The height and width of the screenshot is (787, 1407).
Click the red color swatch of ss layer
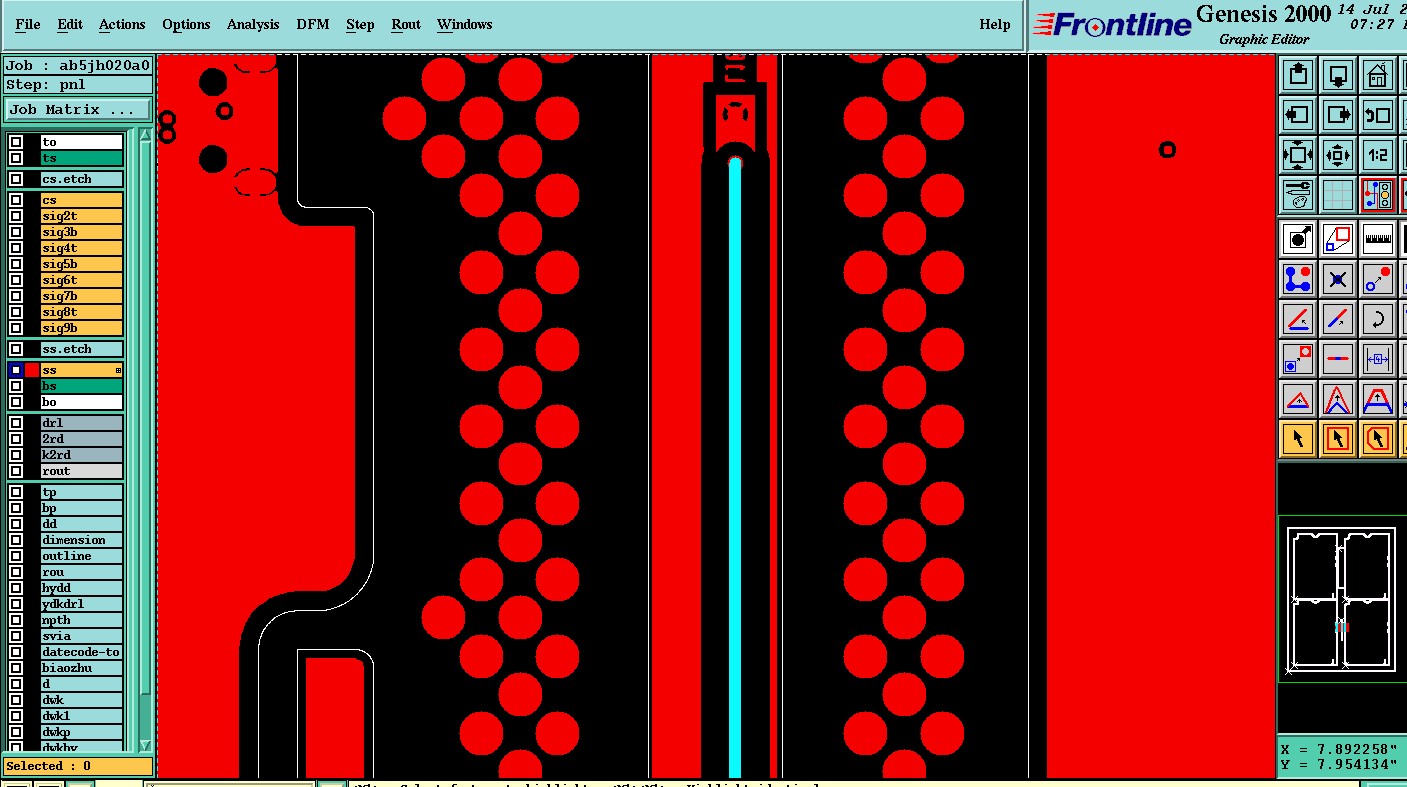(x=32, y=370)
